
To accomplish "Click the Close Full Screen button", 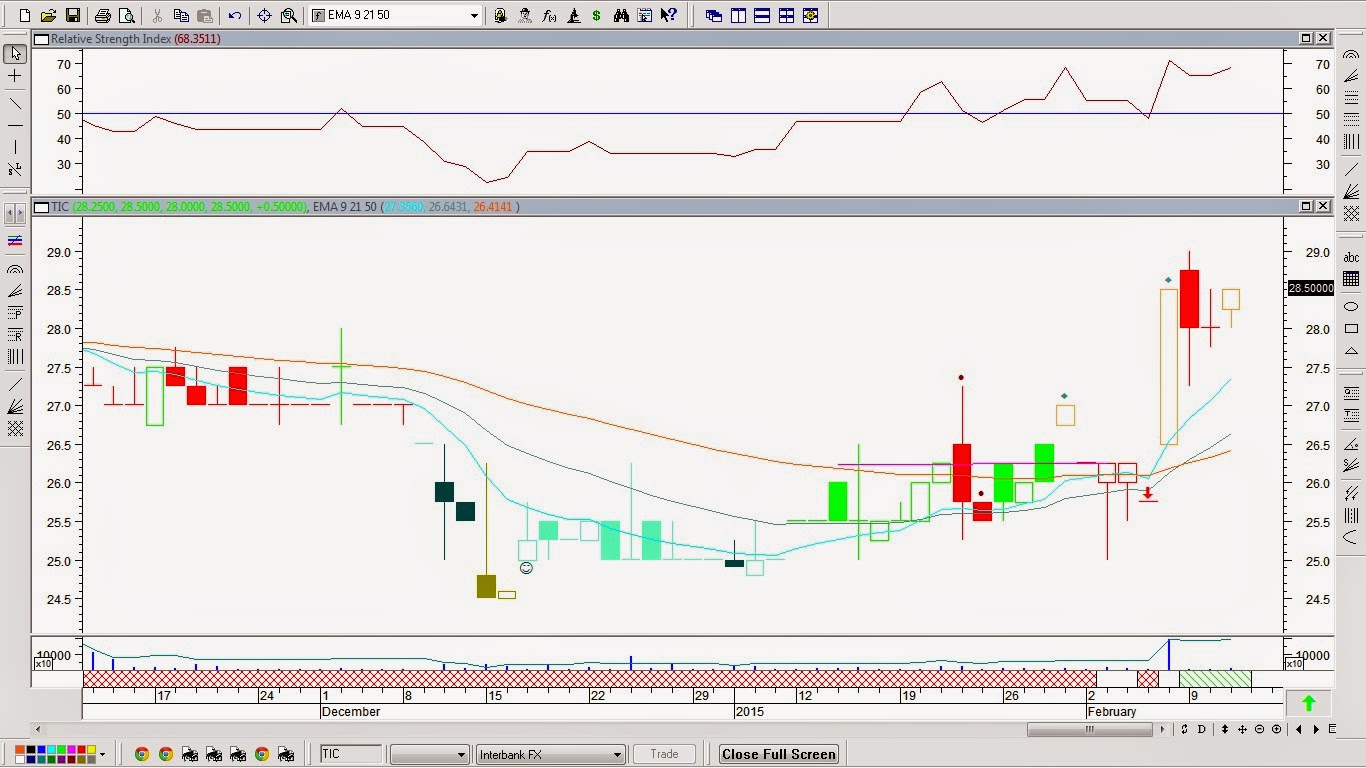I will (x=779, y=754).
